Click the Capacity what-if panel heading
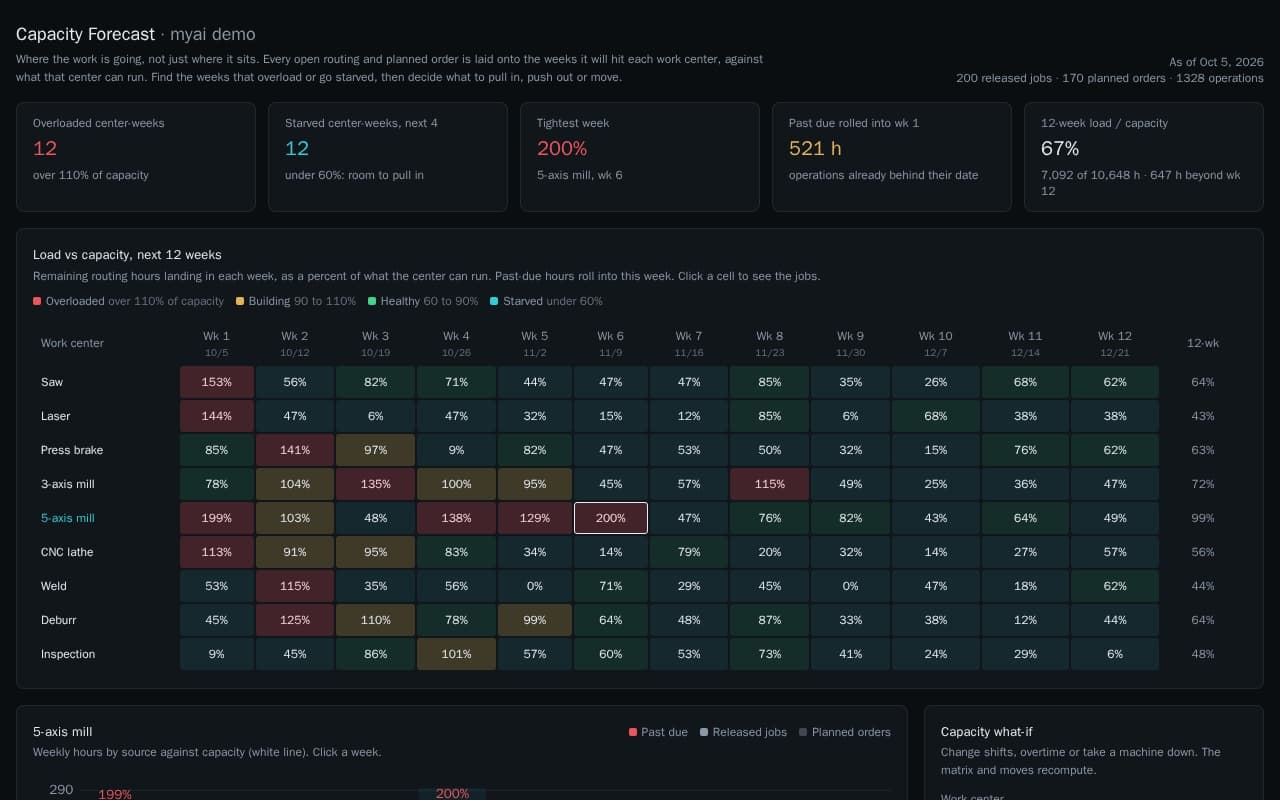Viewport: 1280px width, 800px height. (986, 732)
